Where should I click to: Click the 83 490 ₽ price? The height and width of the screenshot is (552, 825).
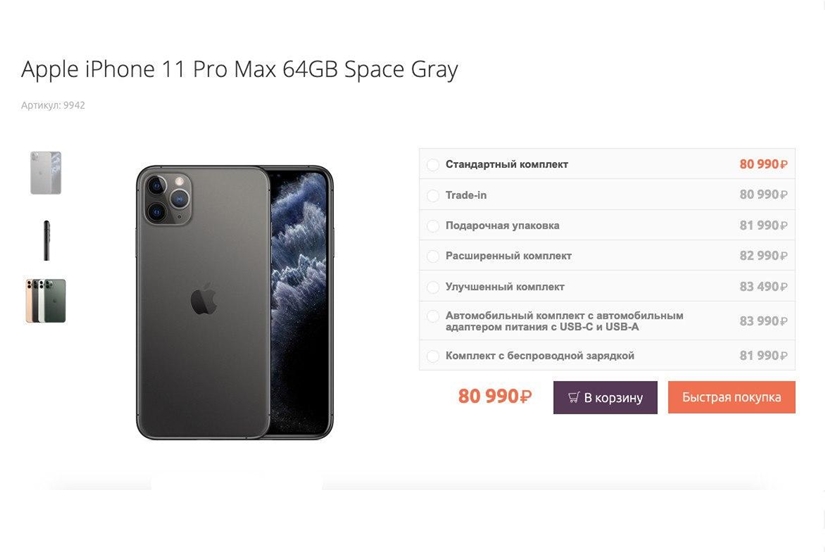click(763, 287)
